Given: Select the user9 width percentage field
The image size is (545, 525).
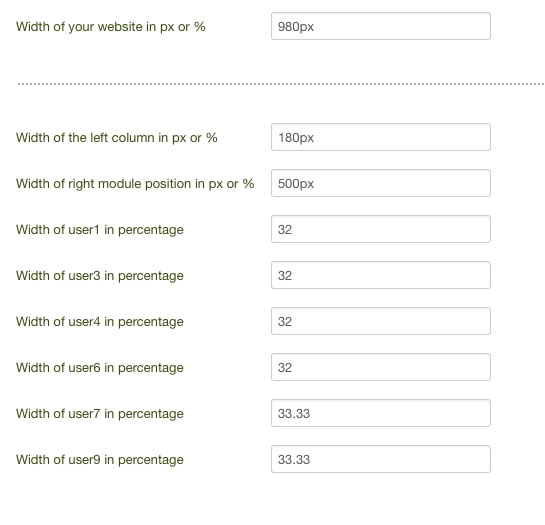Looking at the screenshot, I should click(x=381, y=459).
